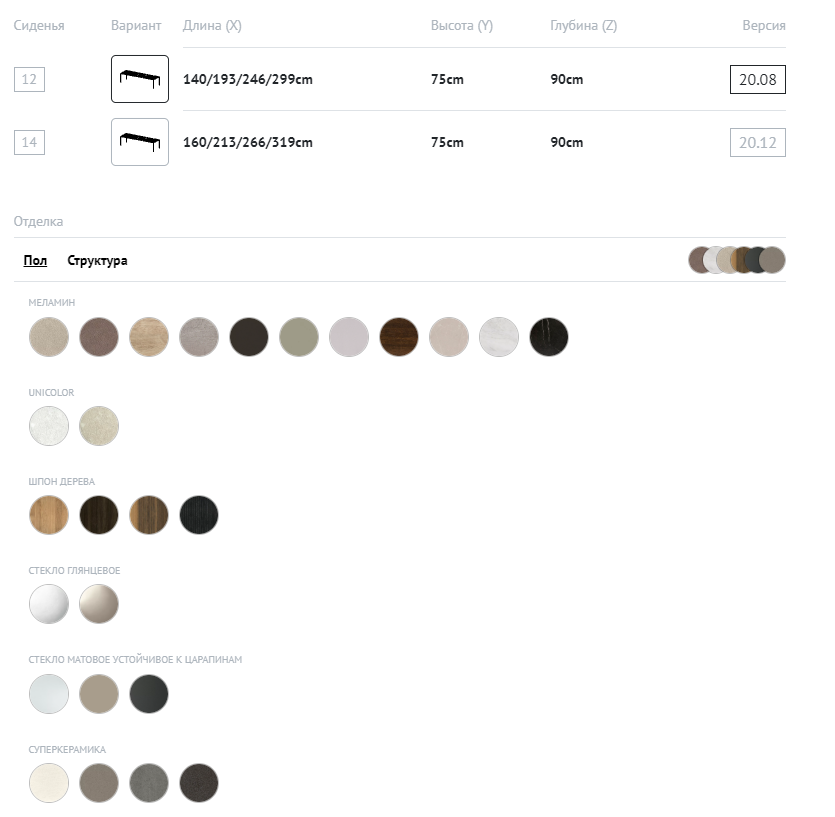Select the black Шпон дерева swatch
Screen dimensions: 835x817
click(199, 515)
